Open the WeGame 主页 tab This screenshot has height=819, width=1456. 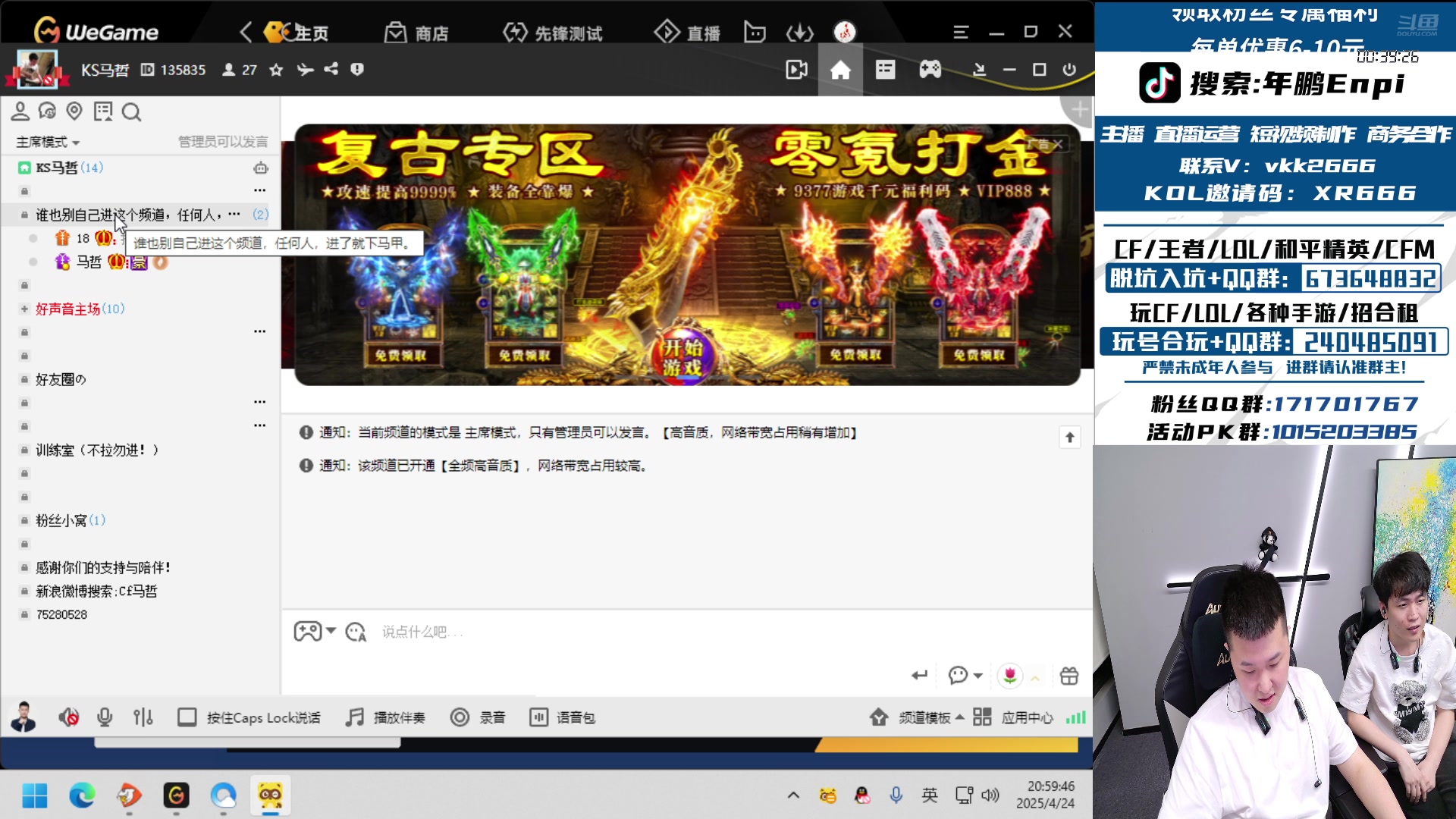click(297, 33)
